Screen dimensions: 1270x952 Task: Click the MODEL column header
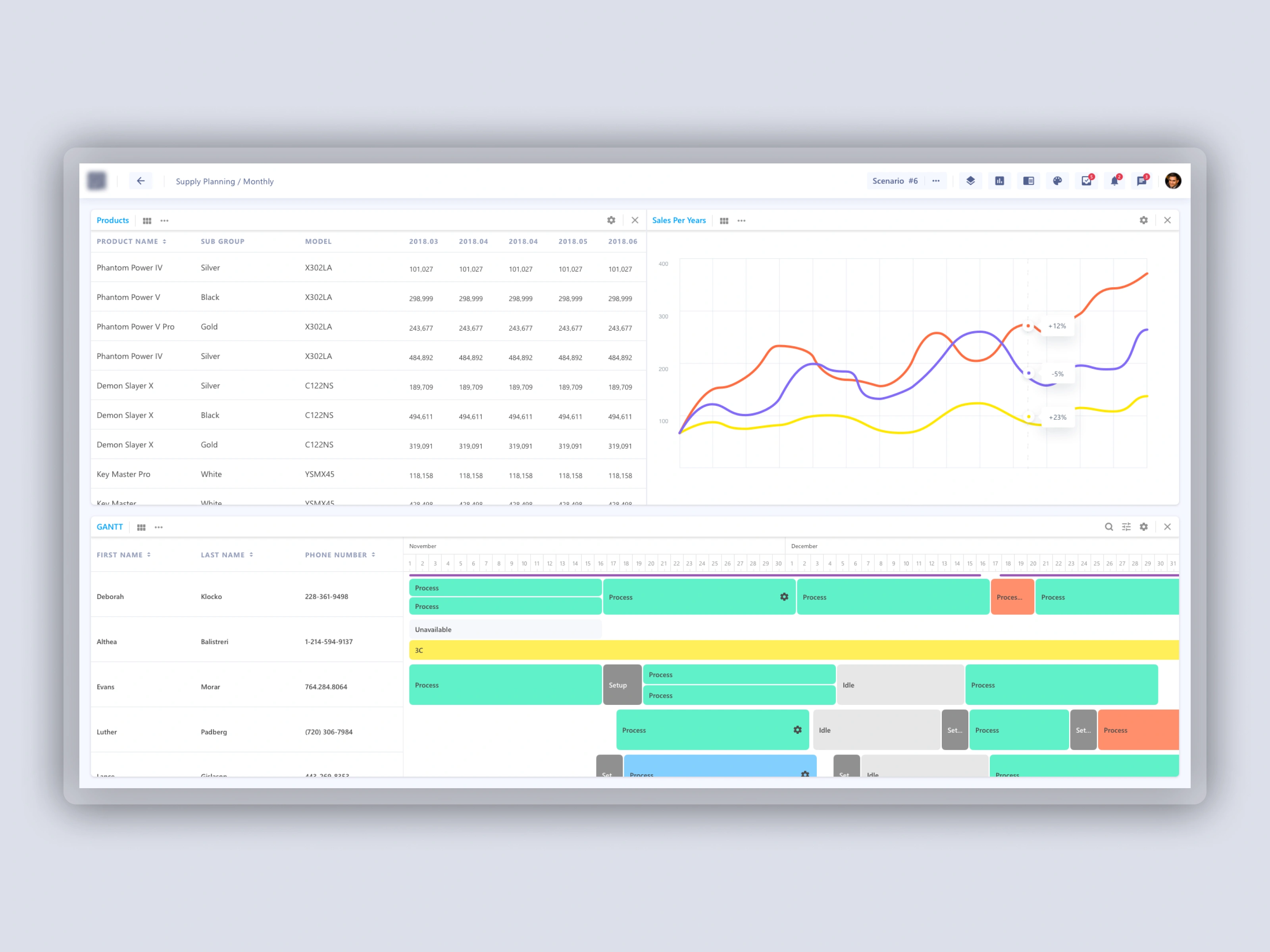coord(318,242)
